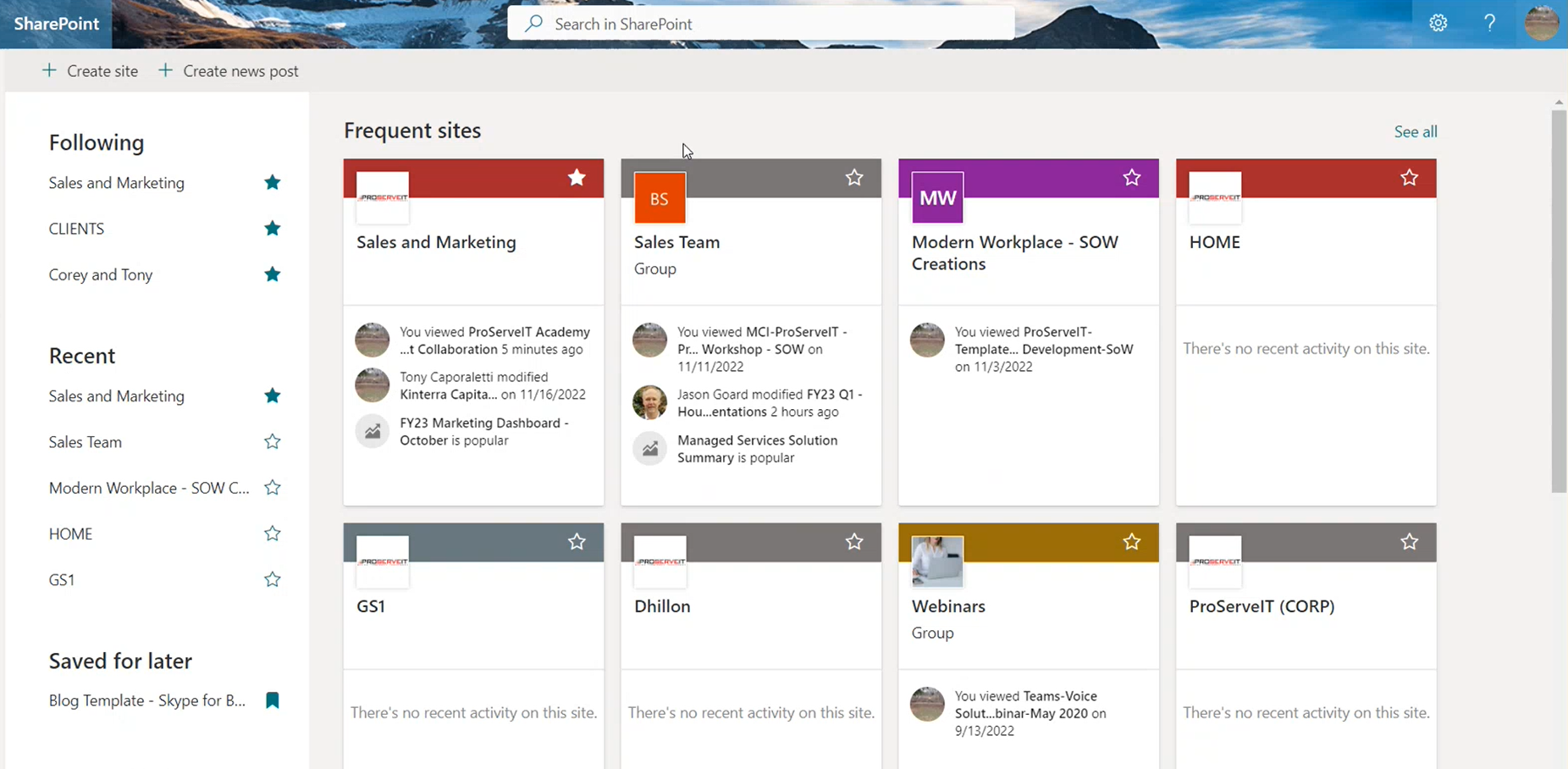Screen dimensions: 1568x769
Task: Toggle the follow star on the Sales and Marketing card
Action: [x=577, y=177]
